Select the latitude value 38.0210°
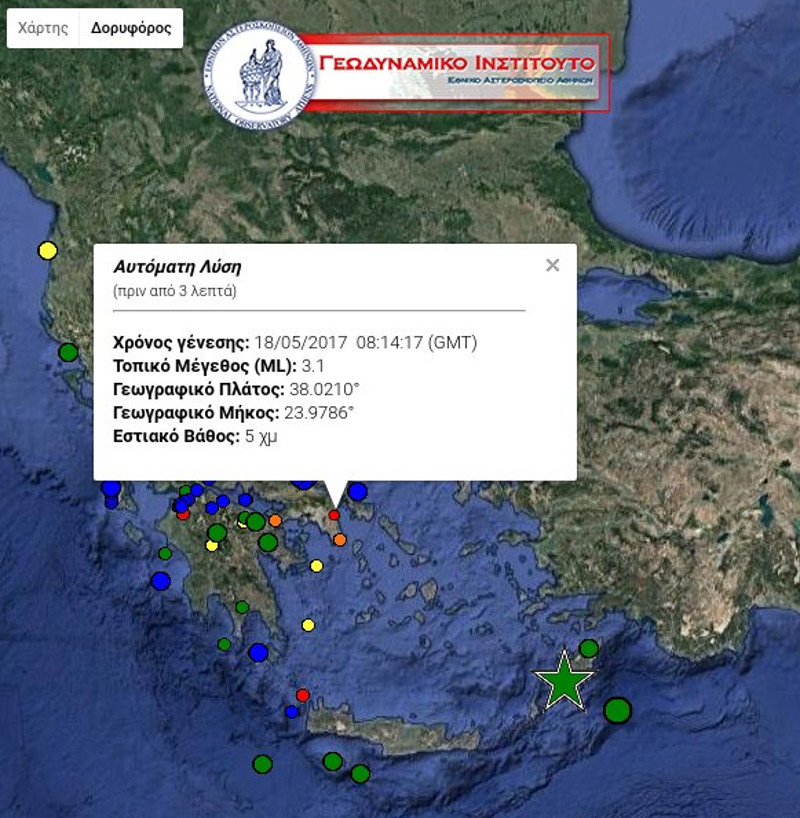The height and width of the screenshot is (818, 800). 324,389
